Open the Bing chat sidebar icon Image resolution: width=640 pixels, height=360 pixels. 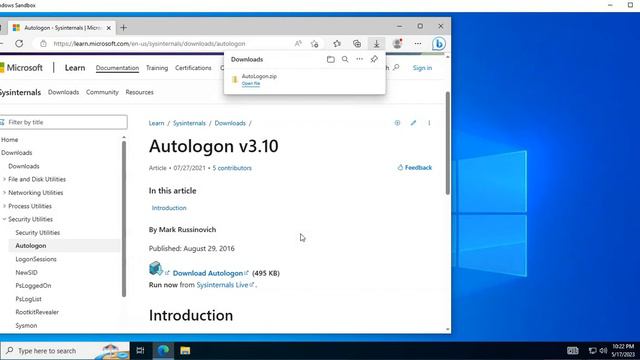[x=439, y=44]
